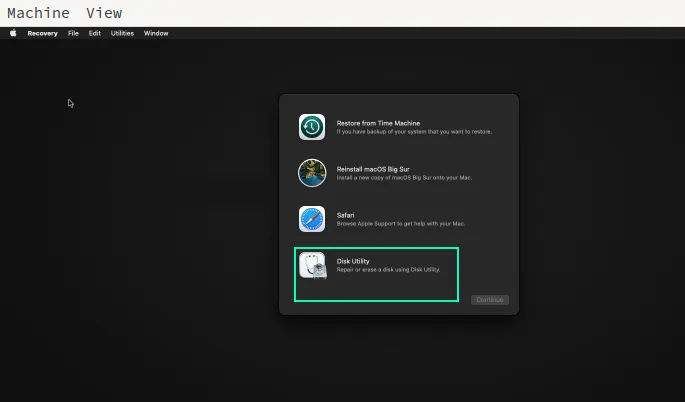This screenshot has height=402, width=685.
Task: Select the macOS Big Sur installer icon
Action: tap(312, 173)
